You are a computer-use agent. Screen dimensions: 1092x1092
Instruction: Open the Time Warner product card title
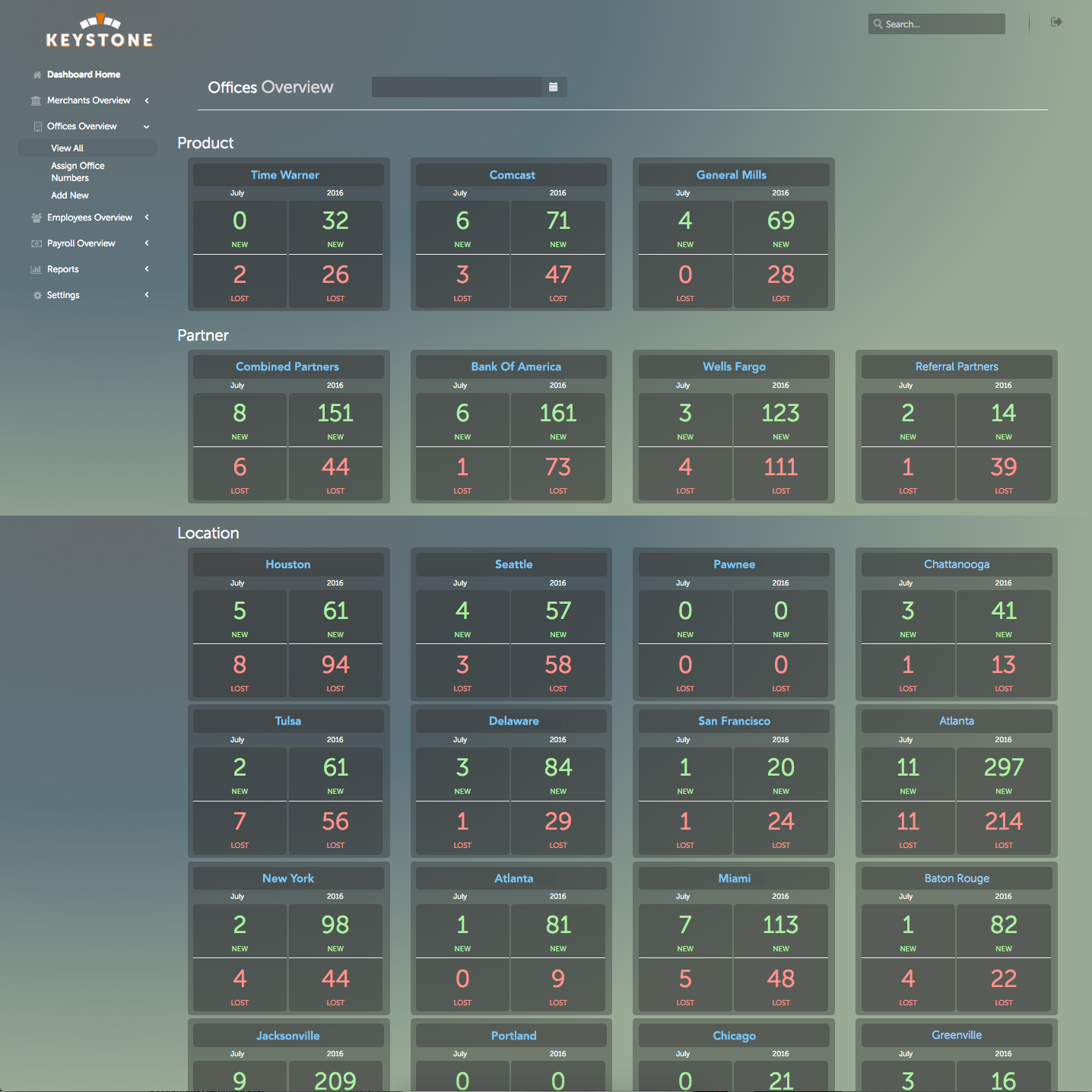click(285, 175)
